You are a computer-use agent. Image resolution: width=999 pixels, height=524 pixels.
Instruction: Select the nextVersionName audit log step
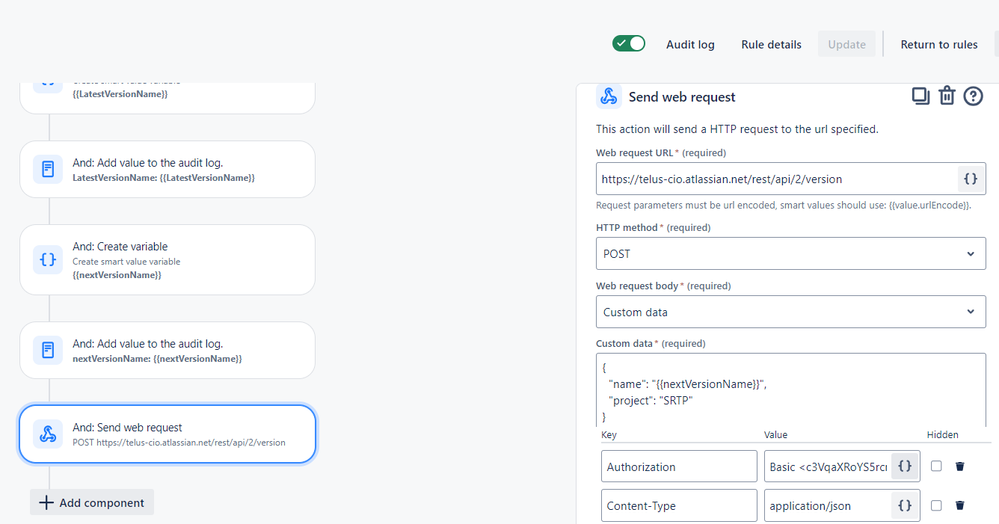[168, 350]
